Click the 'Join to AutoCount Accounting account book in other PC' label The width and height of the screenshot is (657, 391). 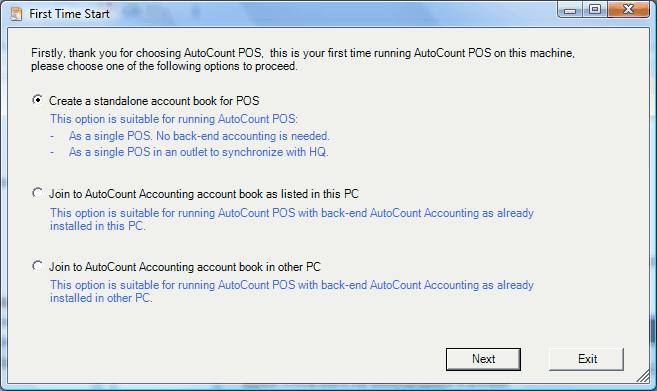pyautogui.click(x=185, y=267)
